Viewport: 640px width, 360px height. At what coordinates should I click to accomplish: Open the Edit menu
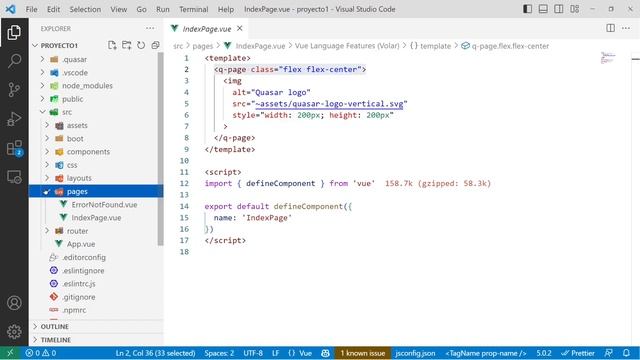[53, 9]
